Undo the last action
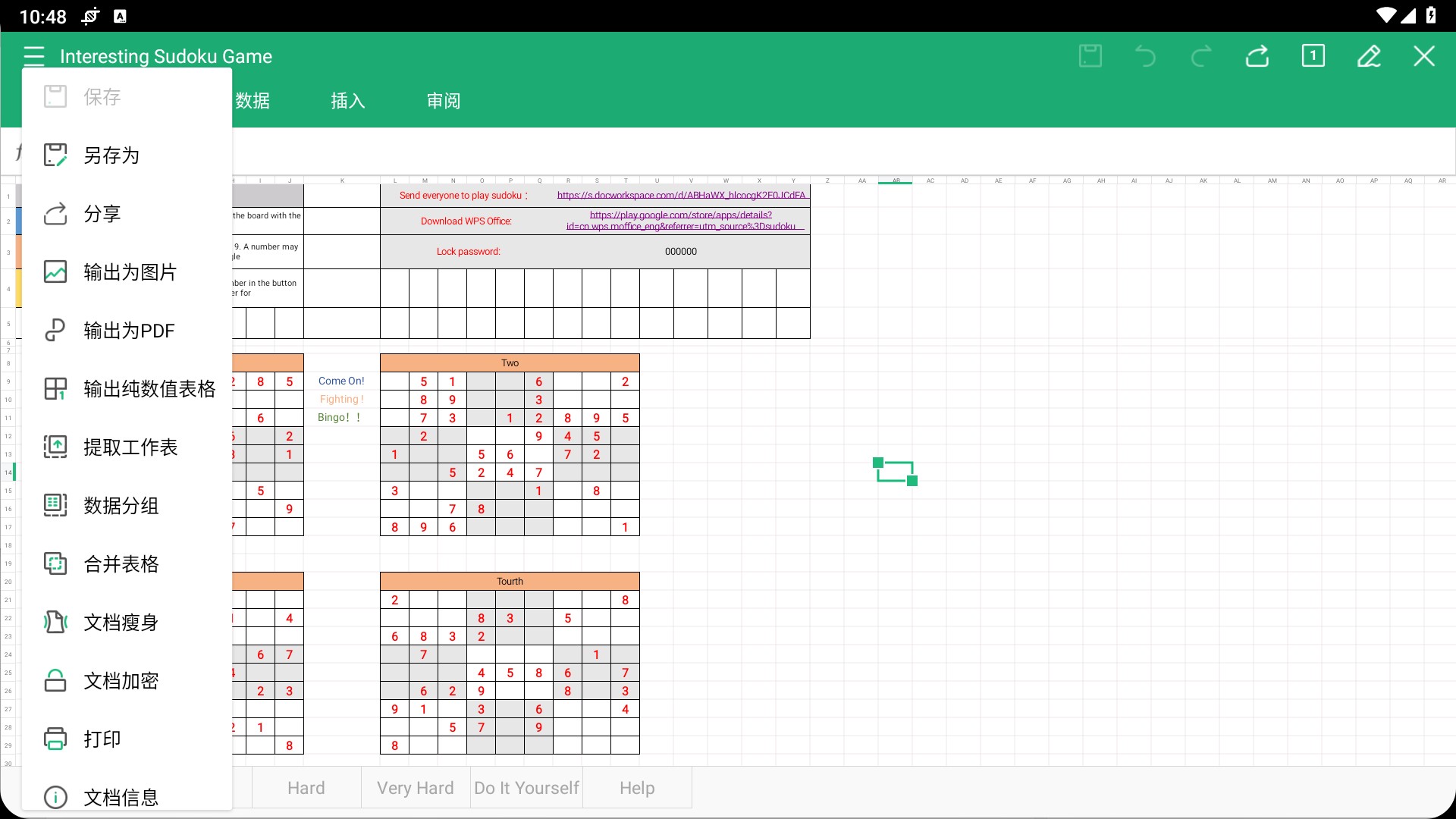This screenshot has height=819, width=1456. 1145,56
